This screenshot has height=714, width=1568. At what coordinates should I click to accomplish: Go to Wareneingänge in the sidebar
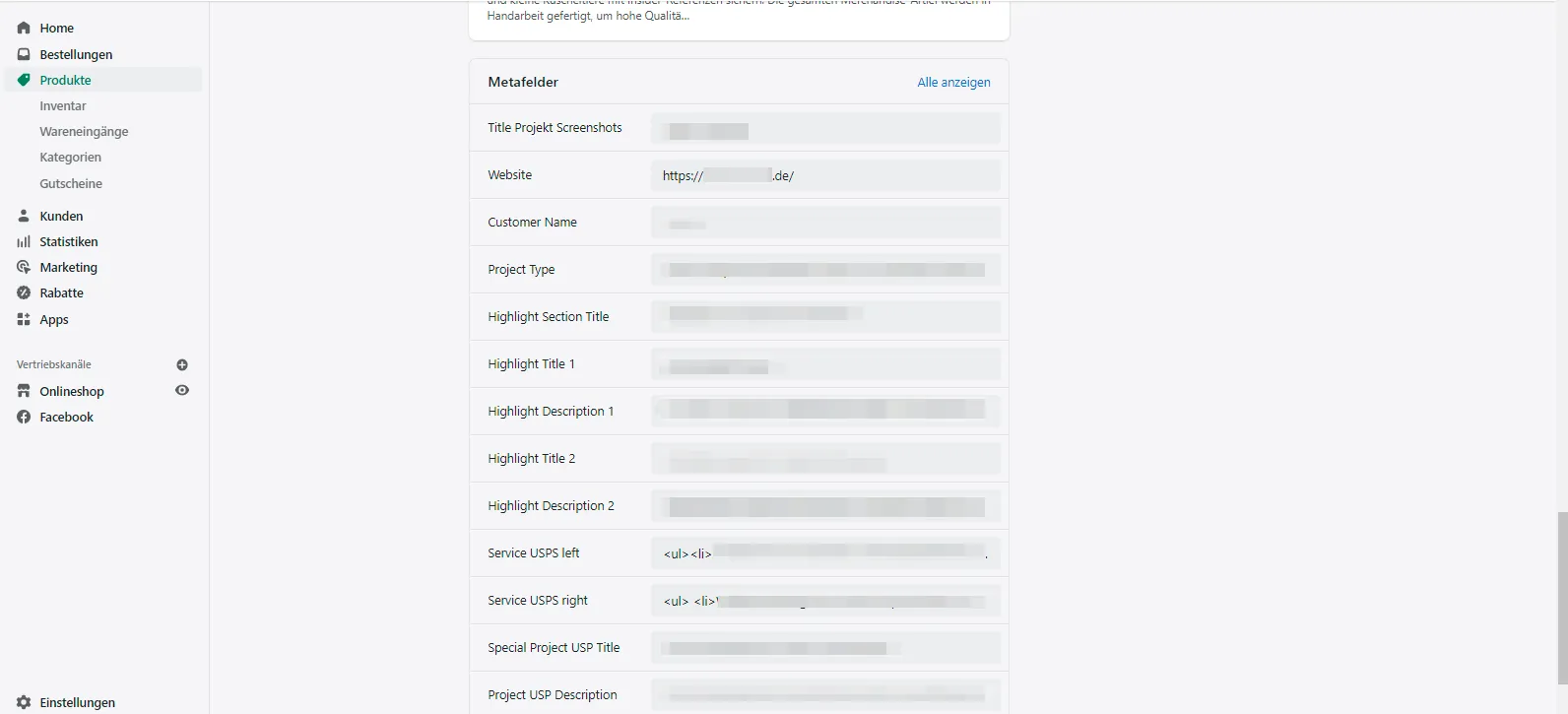[x=84, y=131]
